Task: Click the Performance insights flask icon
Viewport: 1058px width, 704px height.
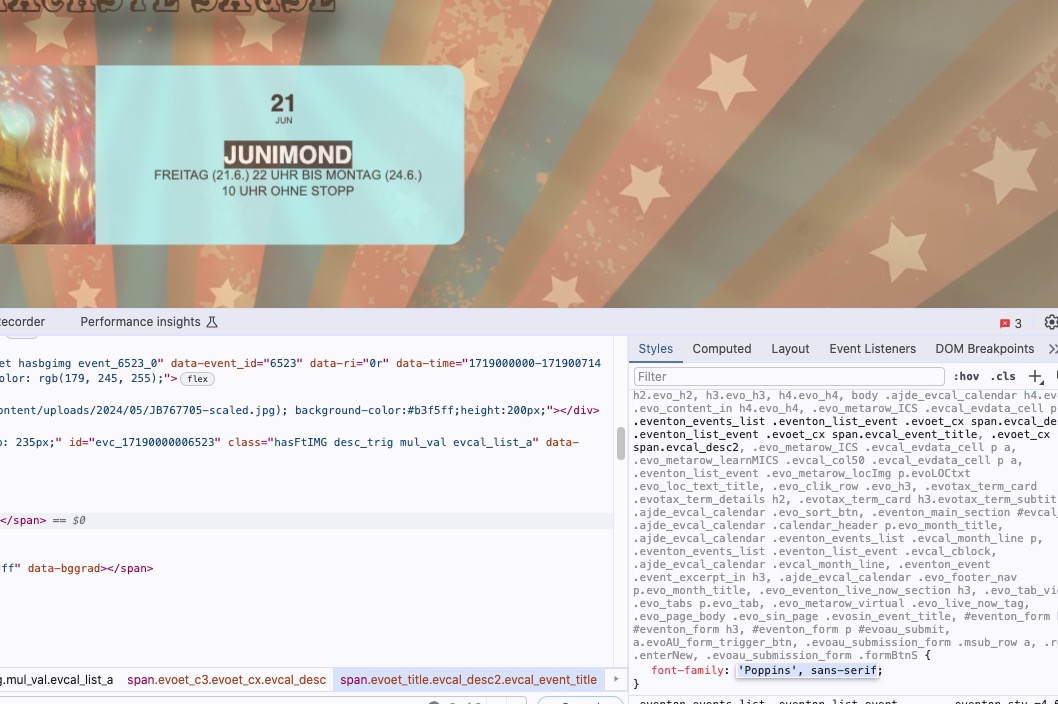Action: coord(212,322)
